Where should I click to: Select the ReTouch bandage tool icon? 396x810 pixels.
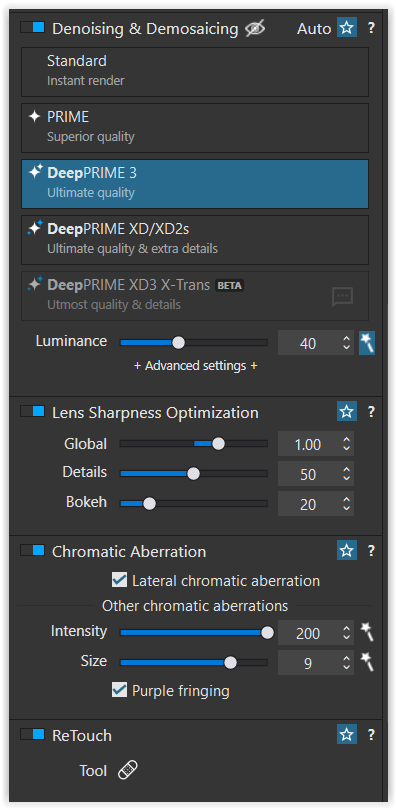click(x=127, y=771)
